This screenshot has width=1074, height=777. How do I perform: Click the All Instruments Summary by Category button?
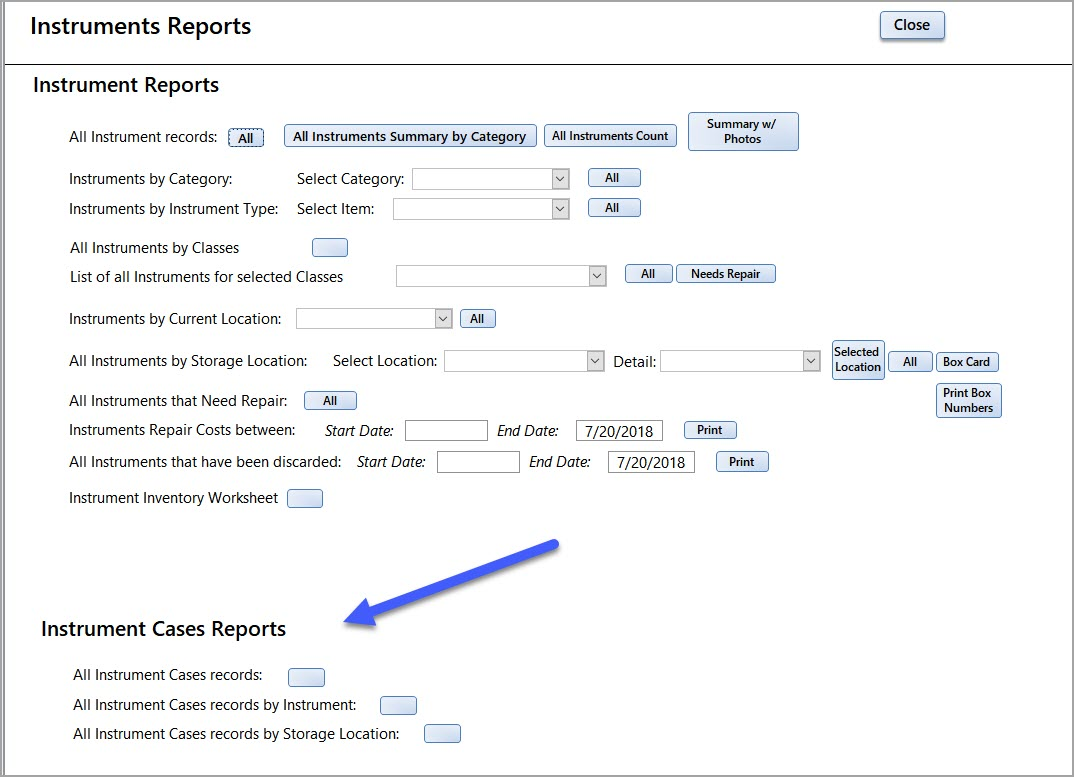[410, 136]
